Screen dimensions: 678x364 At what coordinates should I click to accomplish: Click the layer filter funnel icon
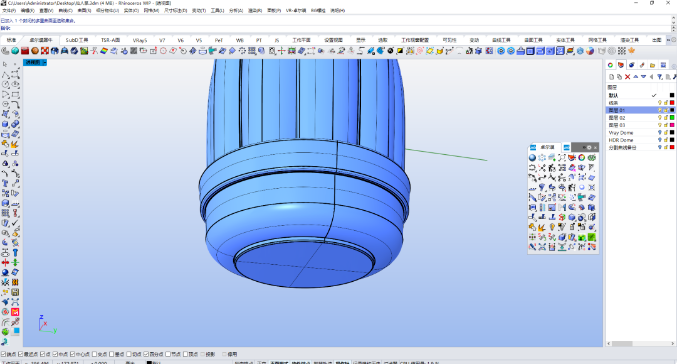point(660,77)
